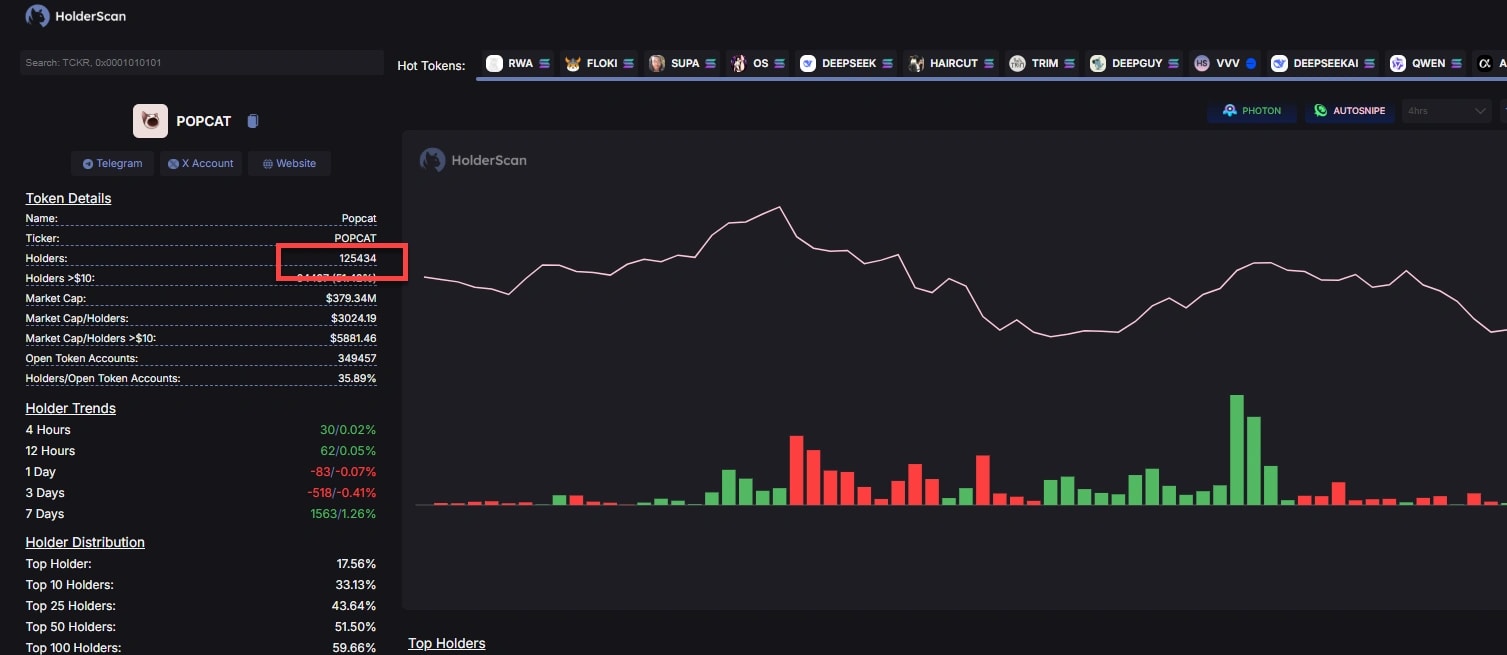Select FLOKI from the hot tokens
Image resolution: width=1507 pixels, height=655 pixels.
(x=600, y=63)
